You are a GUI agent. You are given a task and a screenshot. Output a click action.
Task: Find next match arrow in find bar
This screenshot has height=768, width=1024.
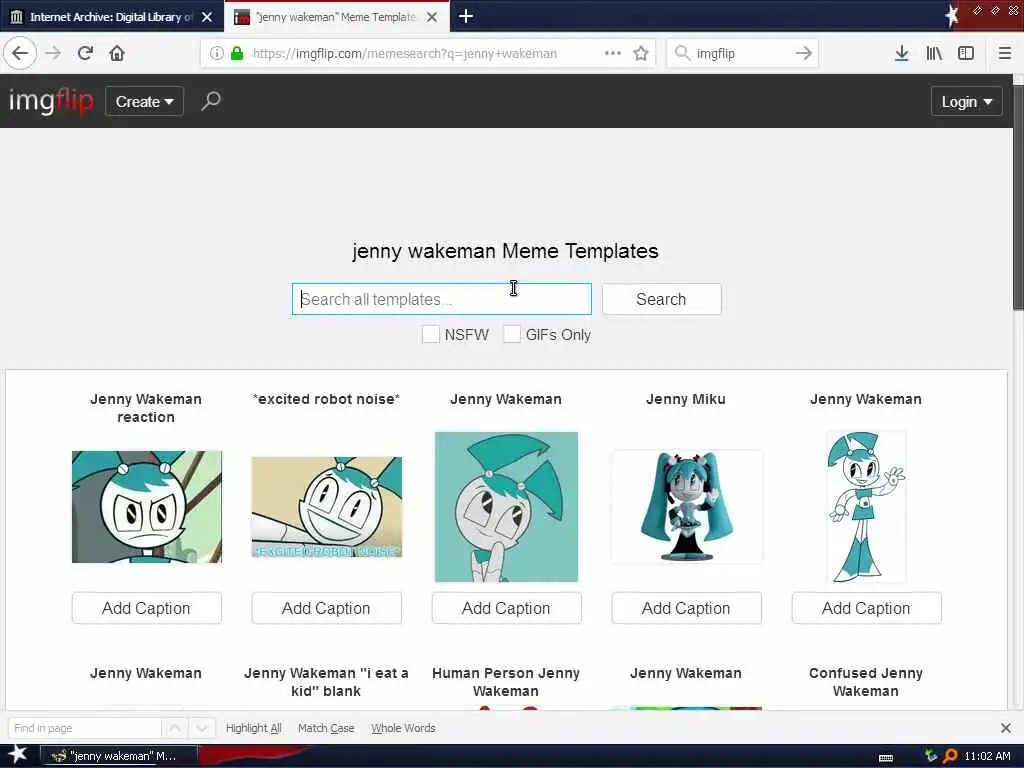[202, 728]
